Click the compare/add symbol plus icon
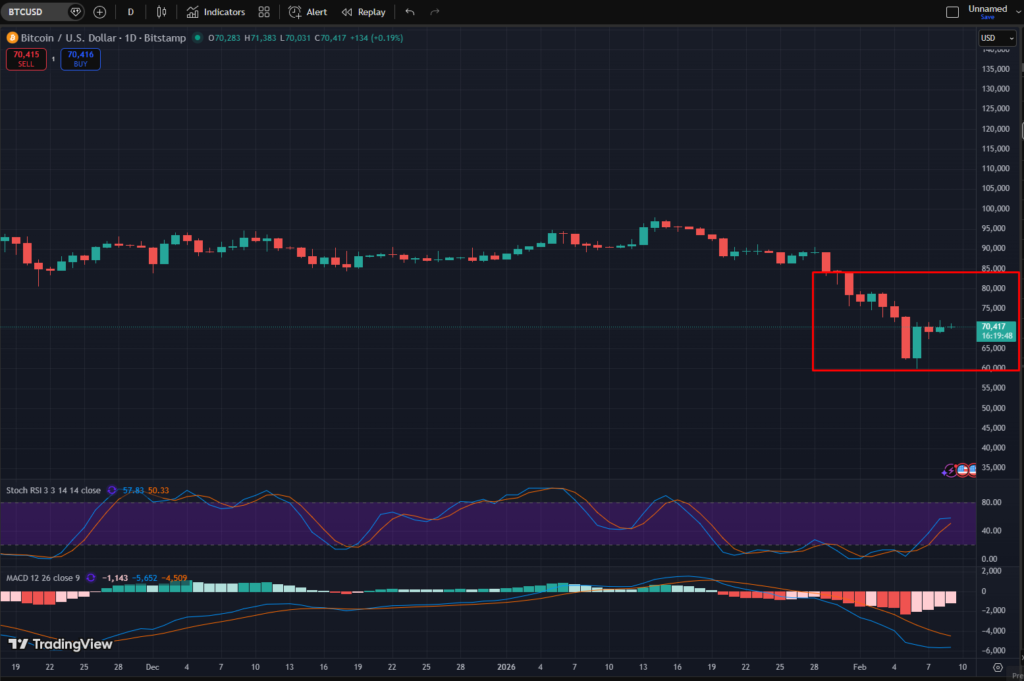This screenshot has height=681, width=1024. tap(98, 11)
